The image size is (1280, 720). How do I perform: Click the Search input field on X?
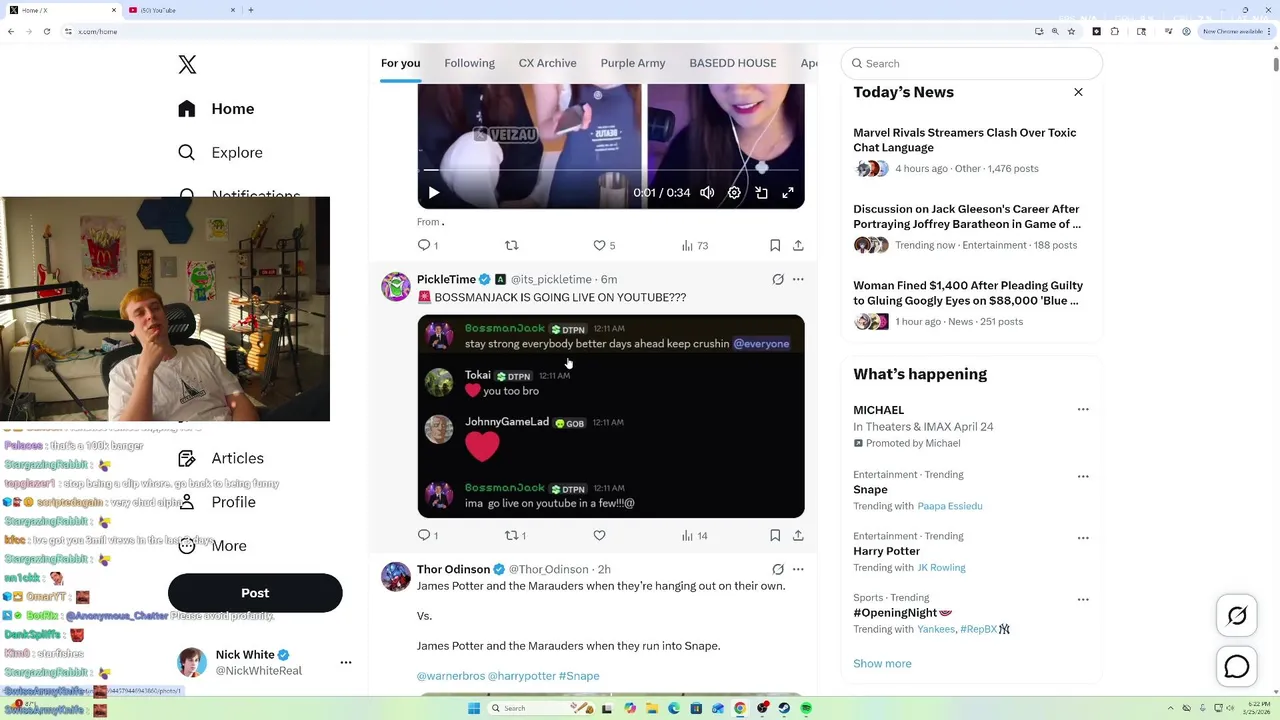click(972, 63)
